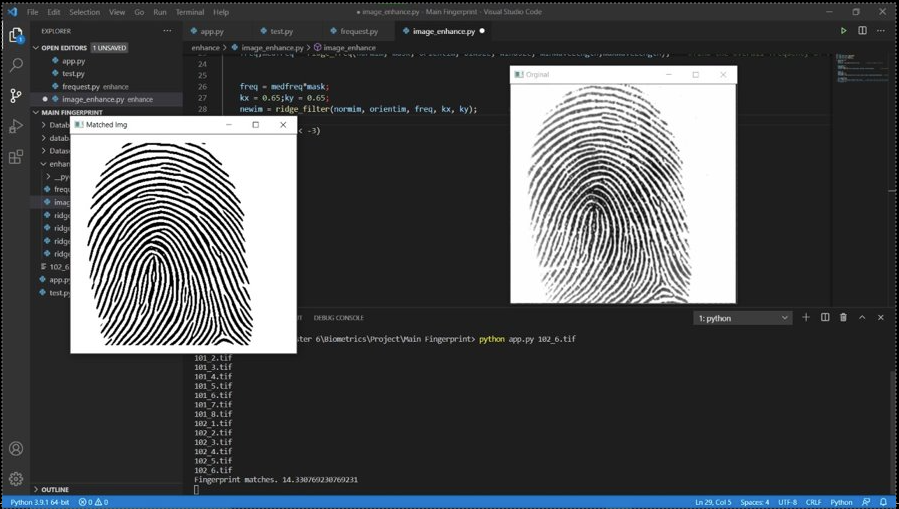Screen dimensions: 899x509
Task: Create a new terminal with plus icon
Action: pyautogui.click(x=806, y=318)
